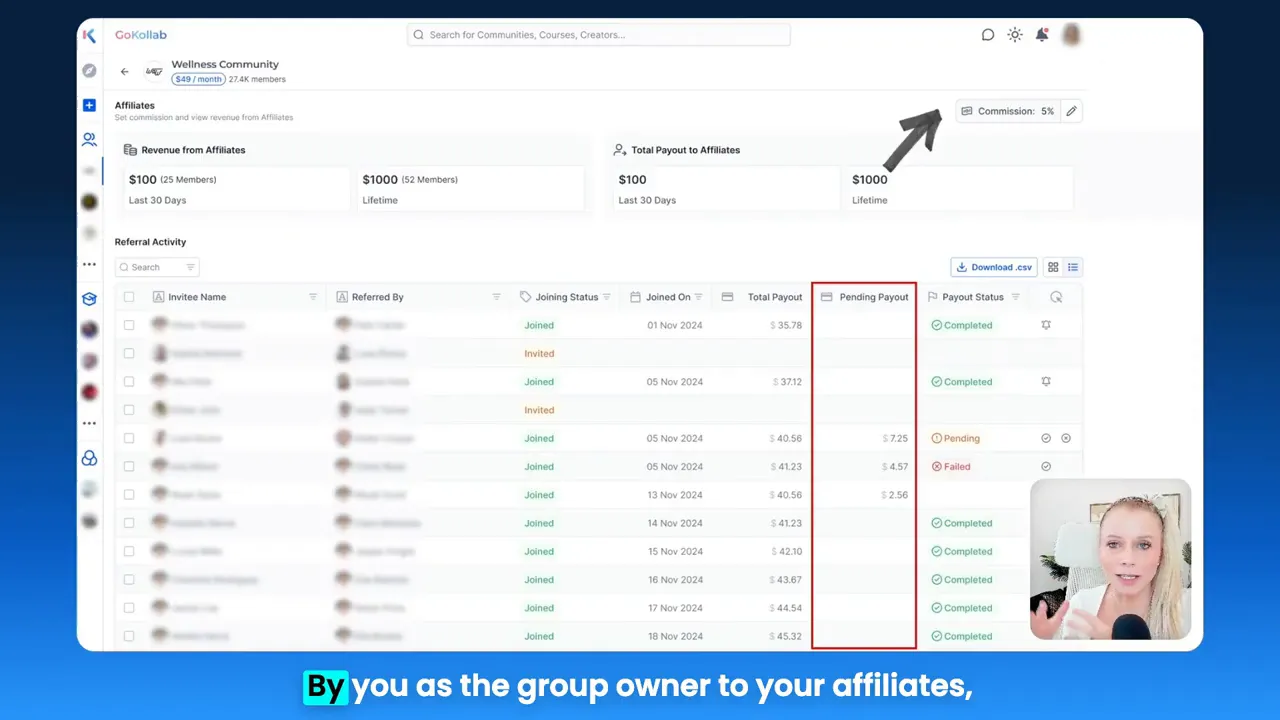1280x720 pixels.
Task: Open the chat messages icon in header
Action: point(988,35)
